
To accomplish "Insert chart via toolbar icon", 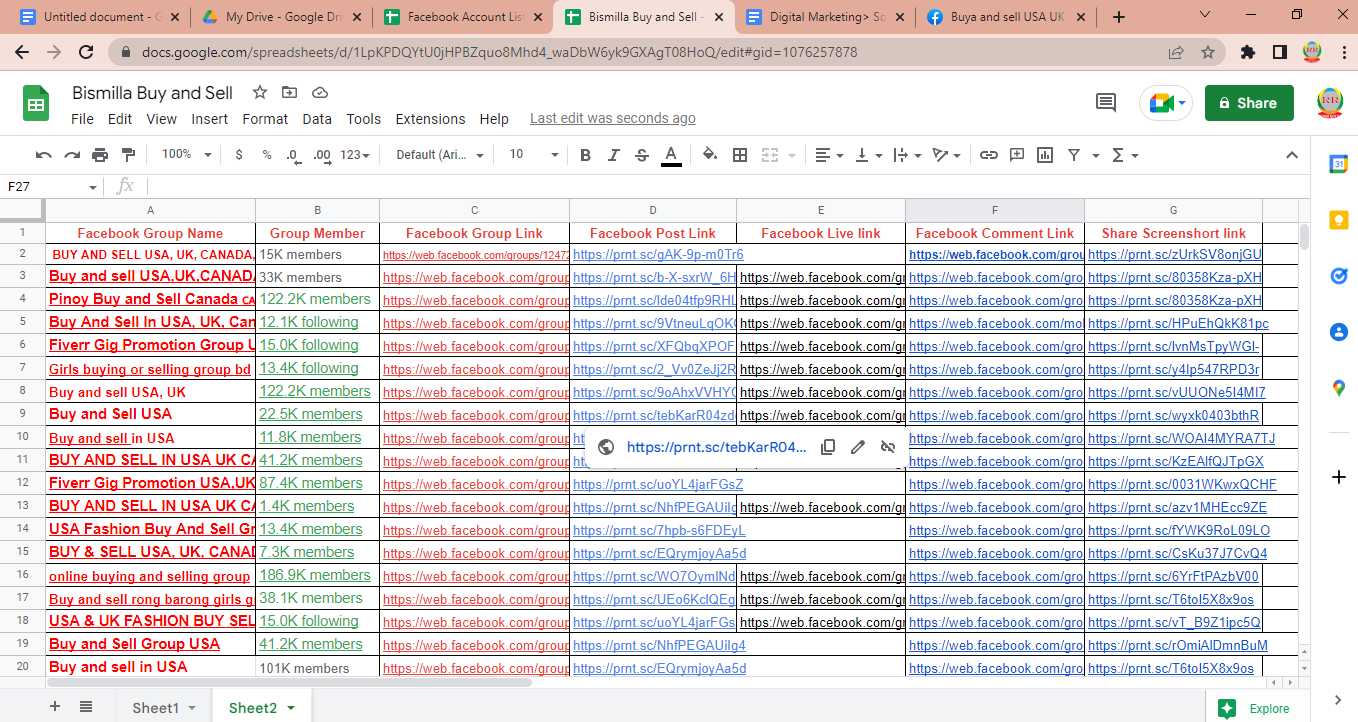I will [x=1045, y=155].
